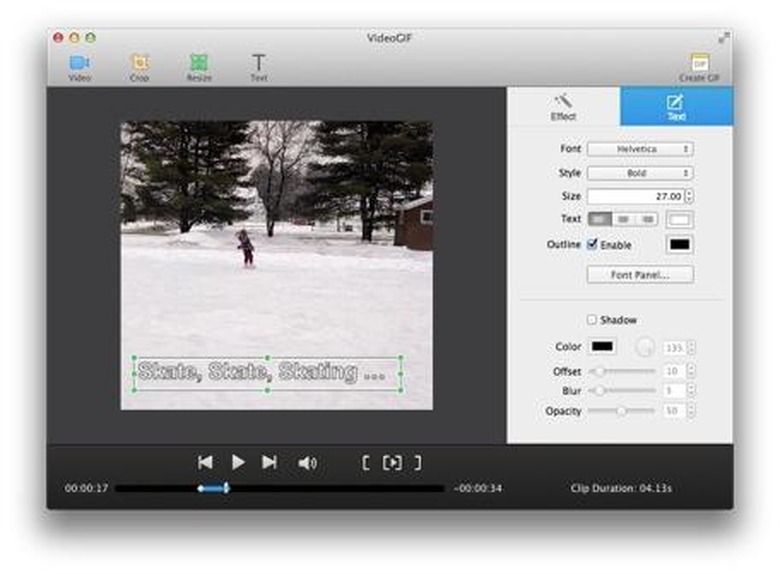Image resolution: width=780 pixels, height=574 pixels.
Task: Click the Offset slider
Action: [x=622, y=371]
